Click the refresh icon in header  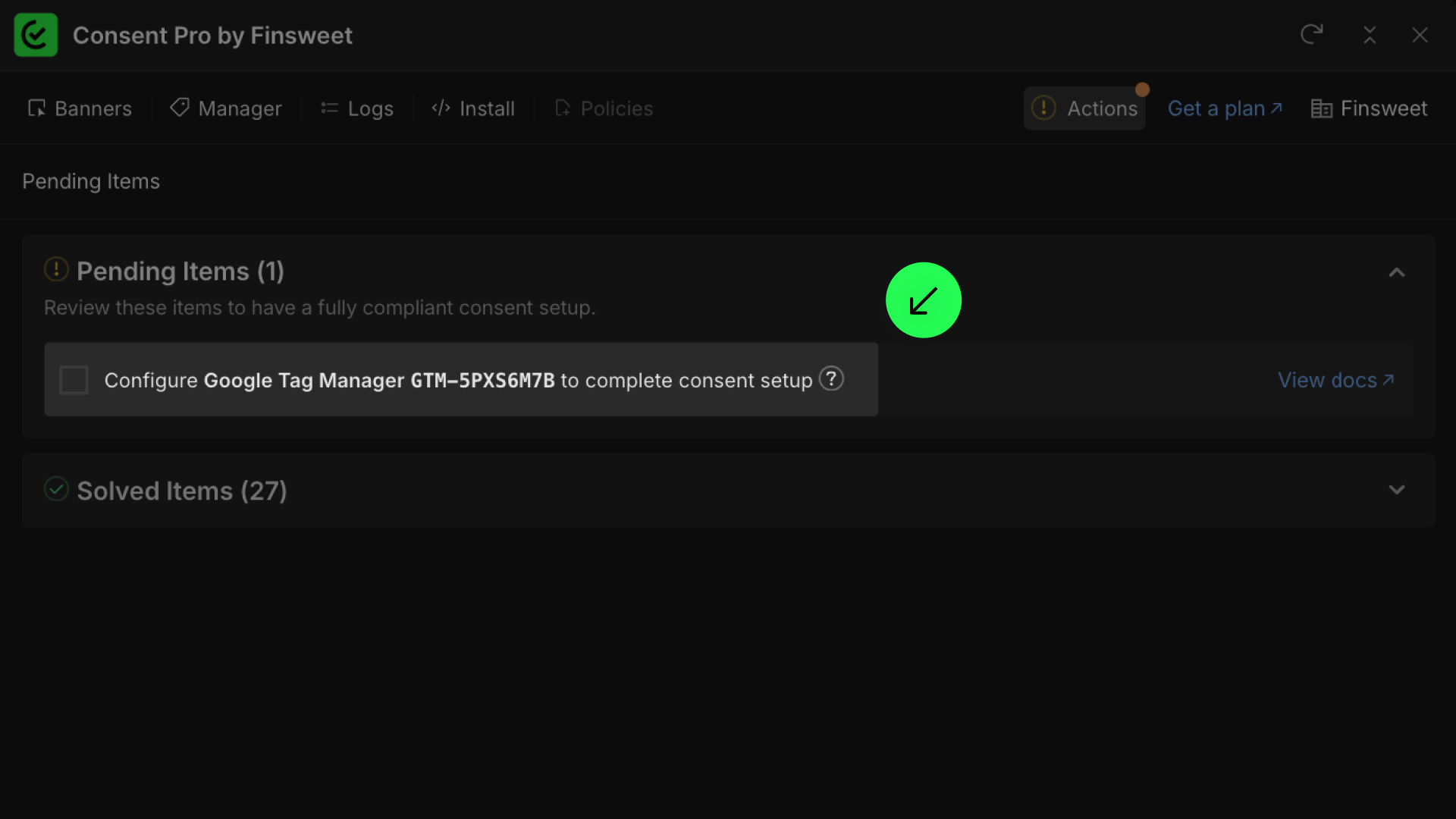point(1311,34)
